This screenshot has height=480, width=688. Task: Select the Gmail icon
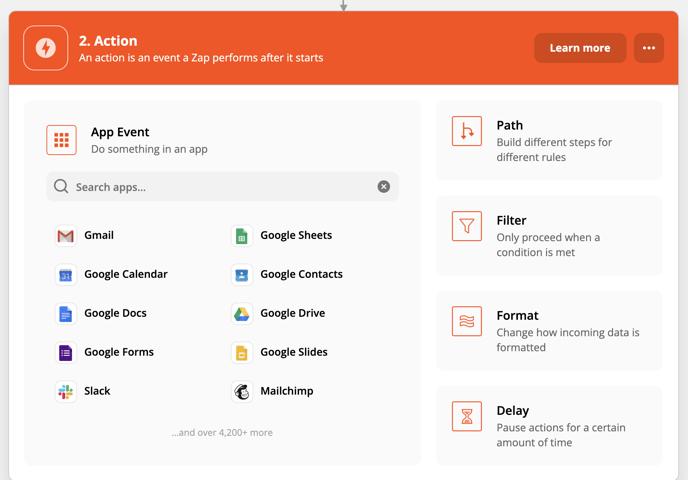click(66, 236)
